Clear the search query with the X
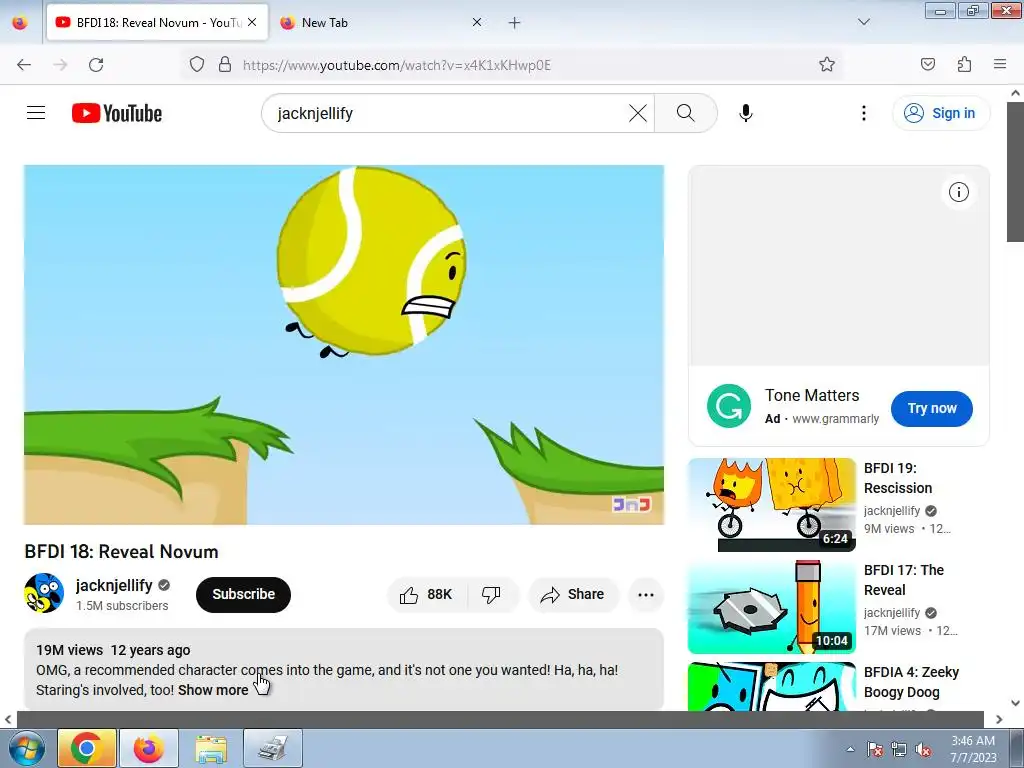 (637, 113)
